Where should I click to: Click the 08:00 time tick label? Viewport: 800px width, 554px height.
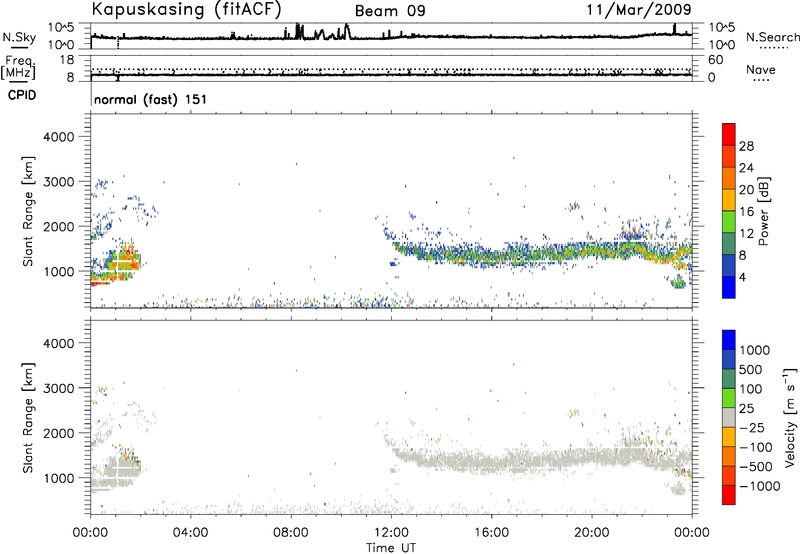pyautogui.click(x=291, y=533)
